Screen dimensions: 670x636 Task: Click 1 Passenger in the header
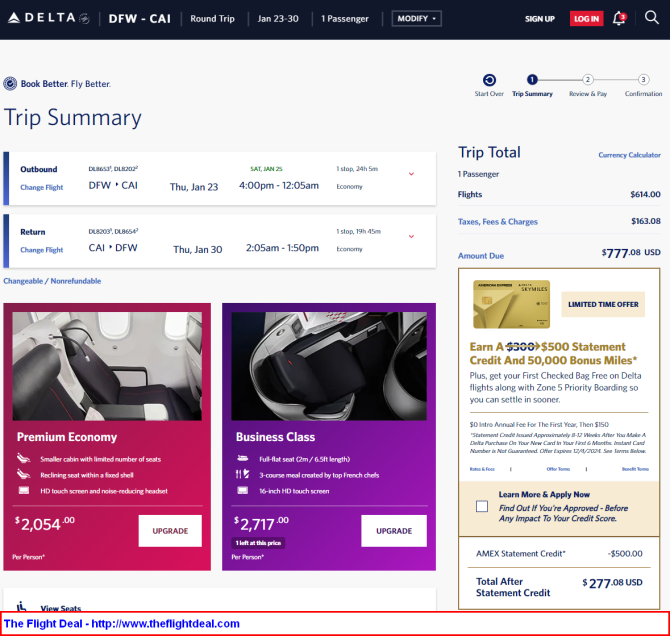[344, 19]
